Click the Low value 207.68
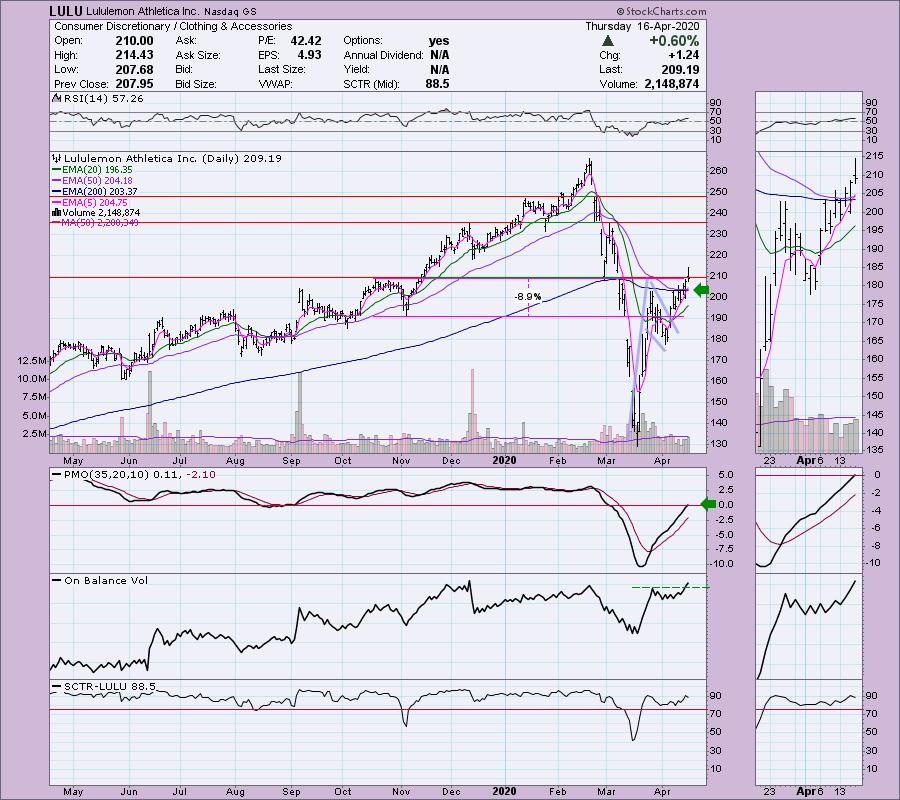The width and height of the screenshot is (900, 800). (x=134, y=69)
